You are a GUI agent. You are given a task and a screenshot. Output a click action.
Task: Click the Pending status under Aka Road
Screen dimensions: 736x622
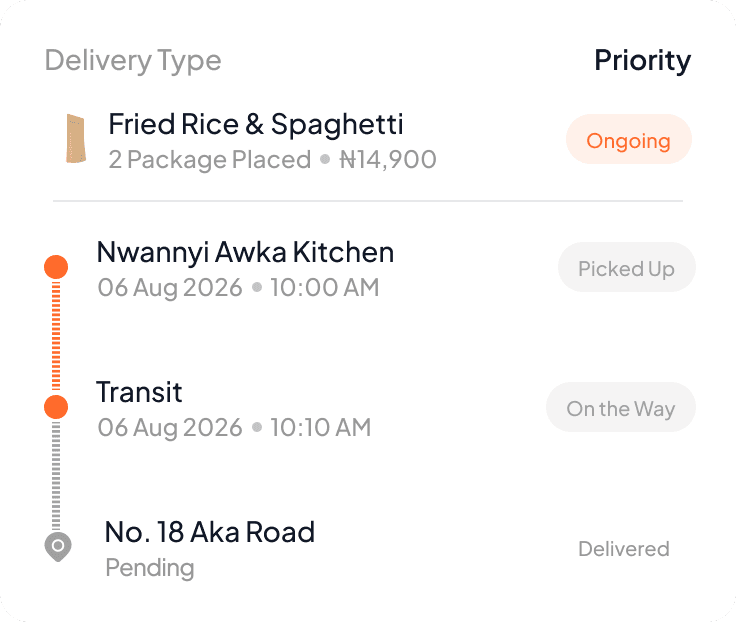(150, 568)
